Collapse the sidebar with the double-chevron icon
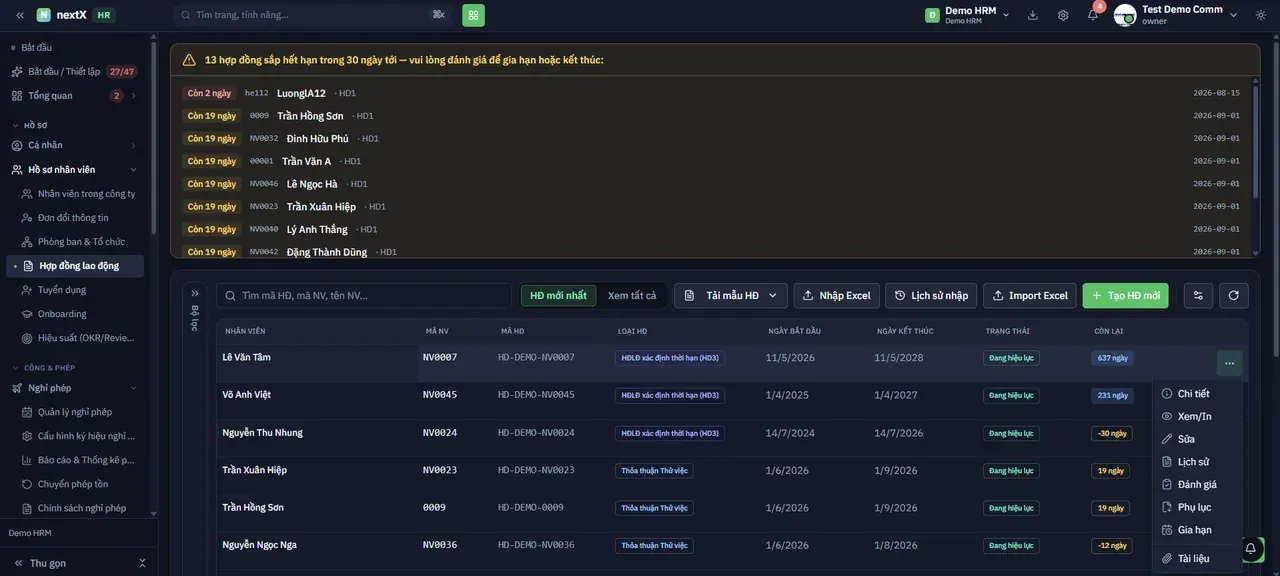The width and height of the screenshot is (1280, 576). click(x=20, y=15)
